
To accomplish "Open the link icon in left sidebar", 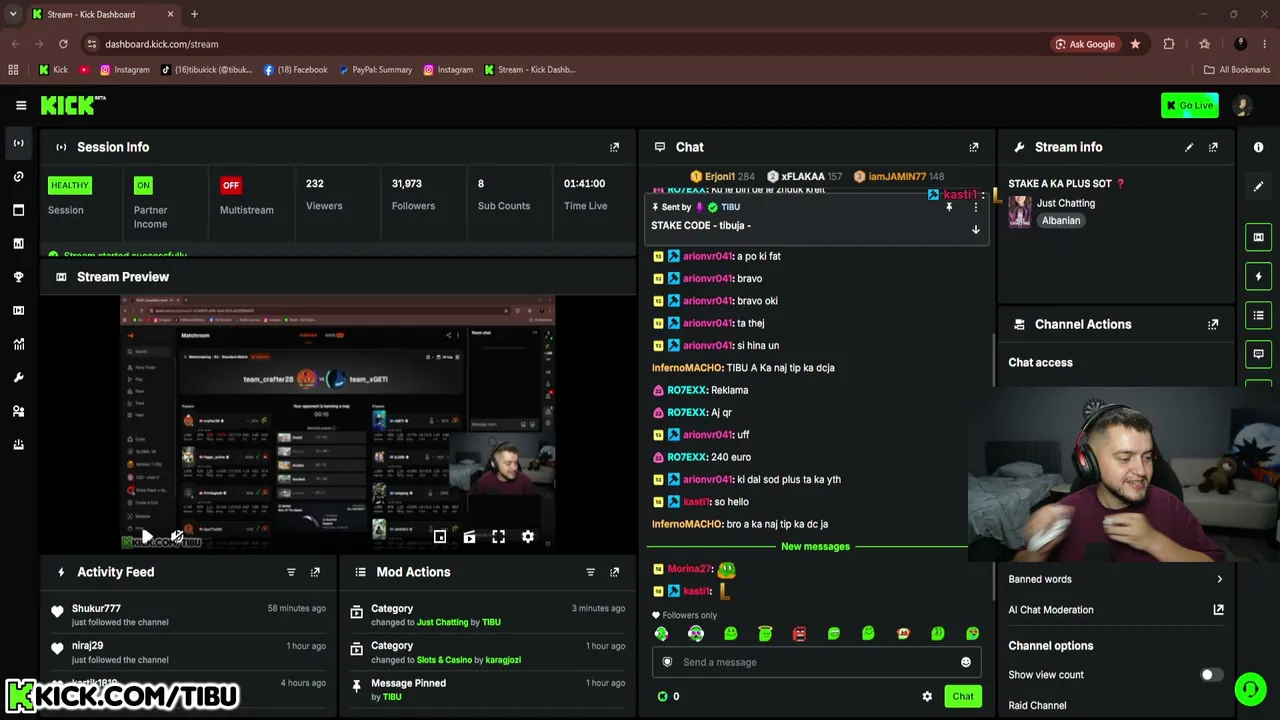I will click(18, 177).
